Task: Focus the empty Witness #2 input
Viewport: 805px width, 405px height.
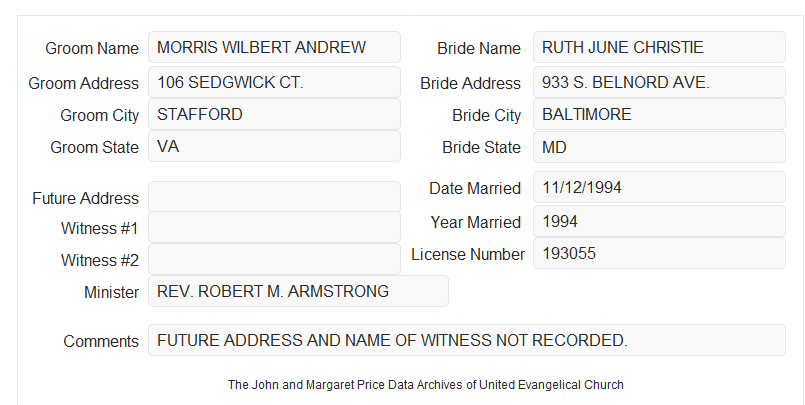Action: click(274, 259)
